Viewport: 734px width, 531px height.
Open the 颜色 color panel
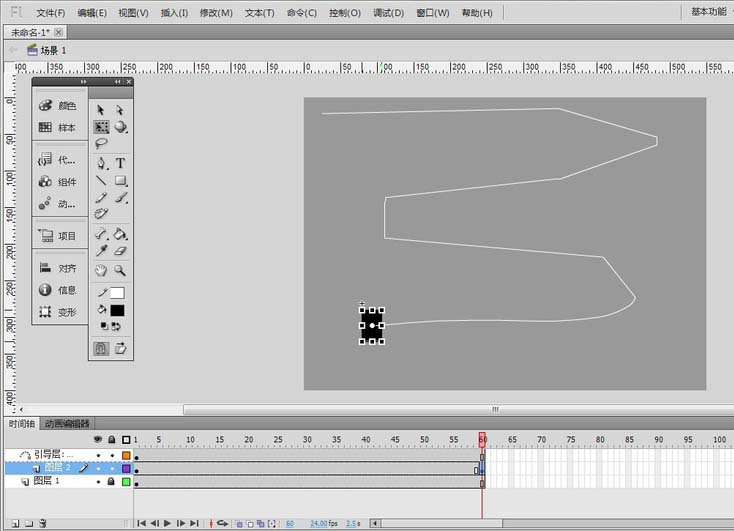58,105
